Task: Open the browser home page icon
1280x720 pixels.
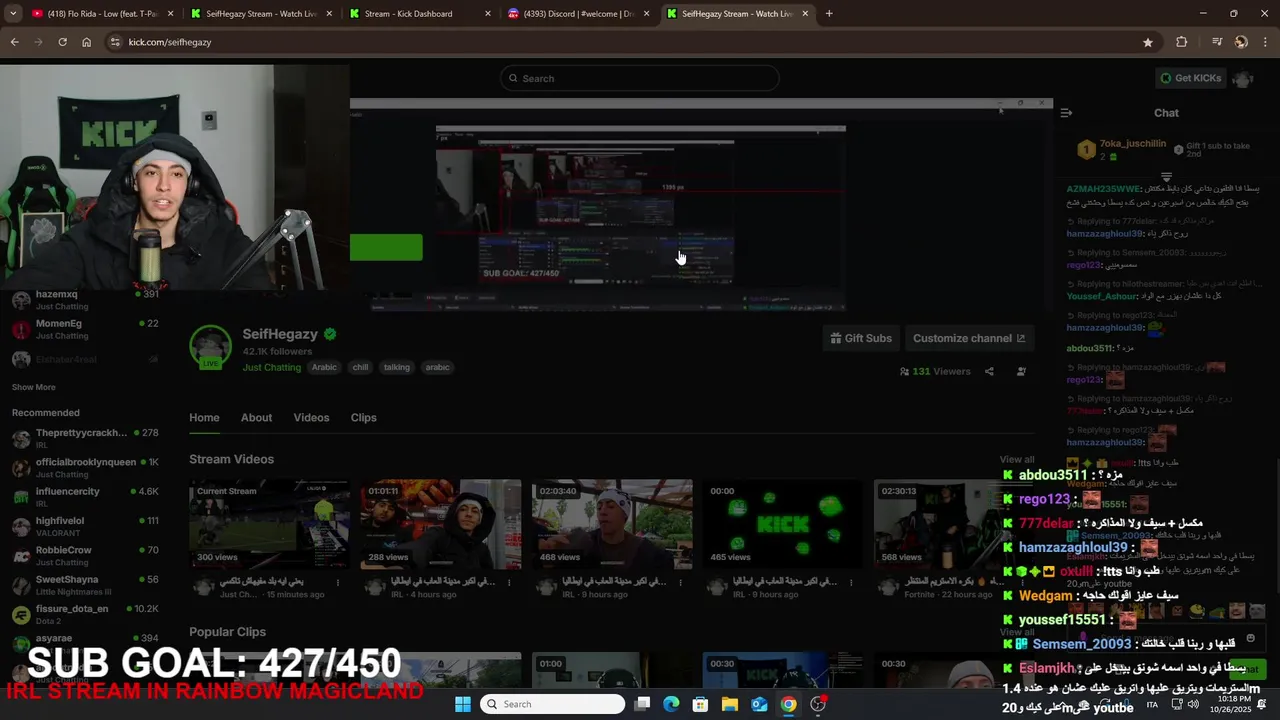Action: point(86,42)
